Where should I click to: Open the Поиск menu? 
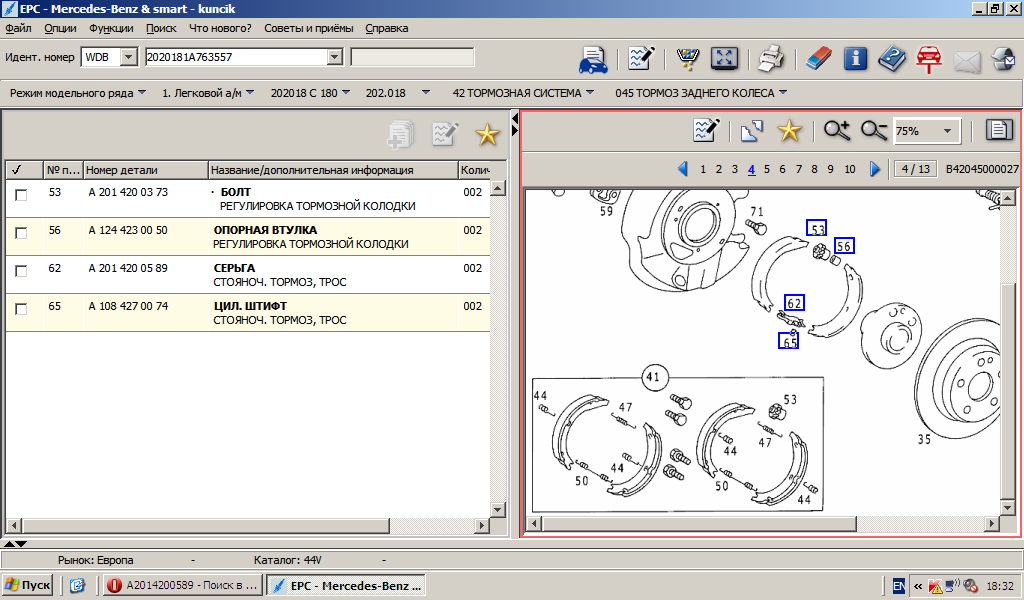click(161, 28)
